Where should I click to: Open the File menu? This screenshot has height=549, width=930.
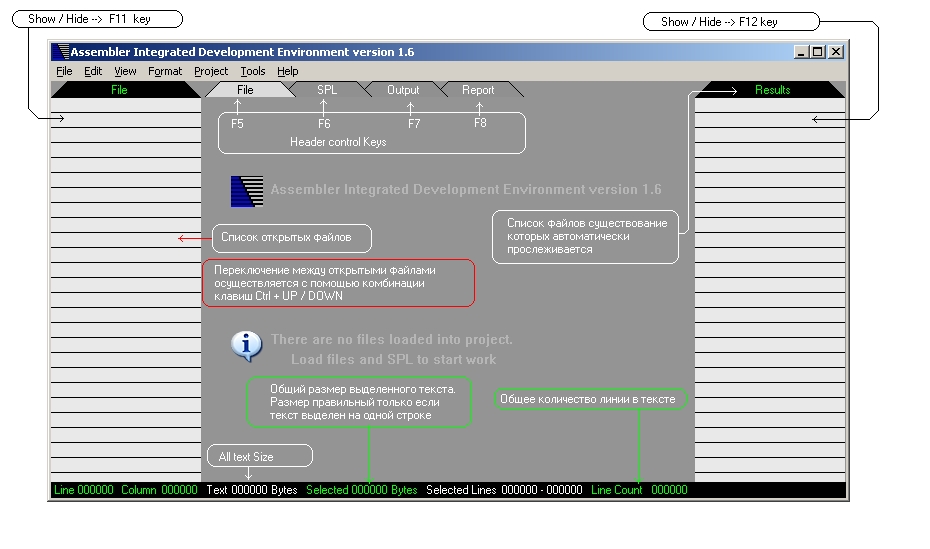click(64, 72)
